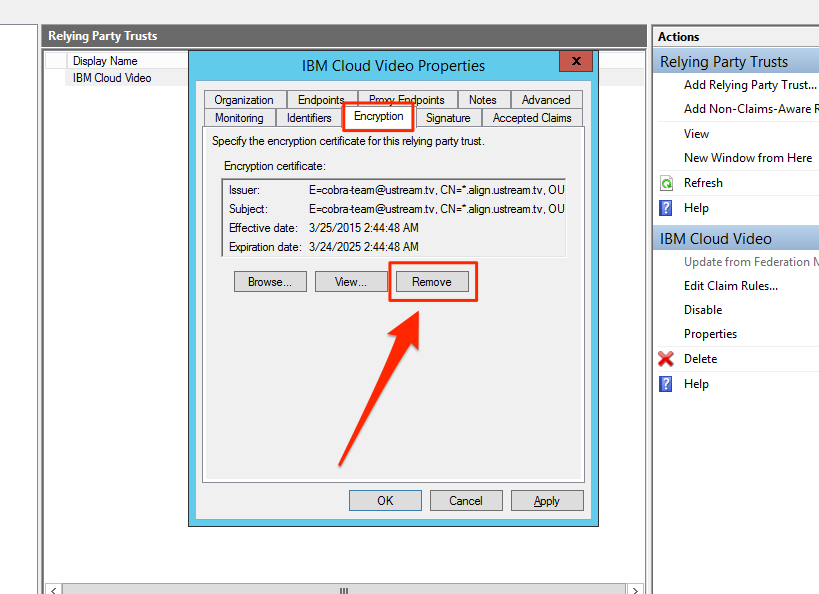The image size is (819, 594).
Task: Confirm the dialog with OK
Action: click(385, 500)
